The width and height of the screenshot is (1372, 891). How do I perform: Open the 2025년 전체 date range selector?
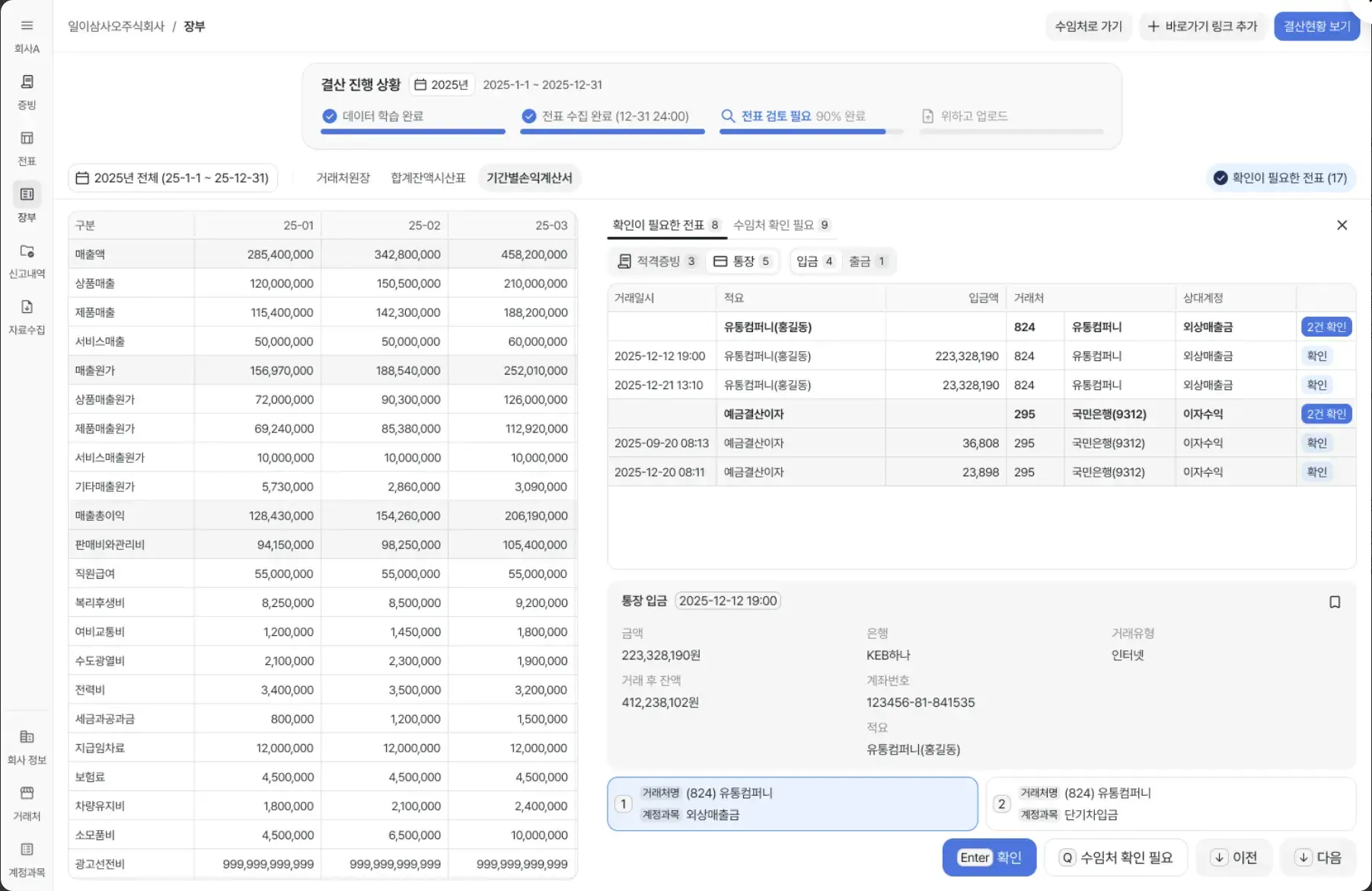[x=173, y=178]
